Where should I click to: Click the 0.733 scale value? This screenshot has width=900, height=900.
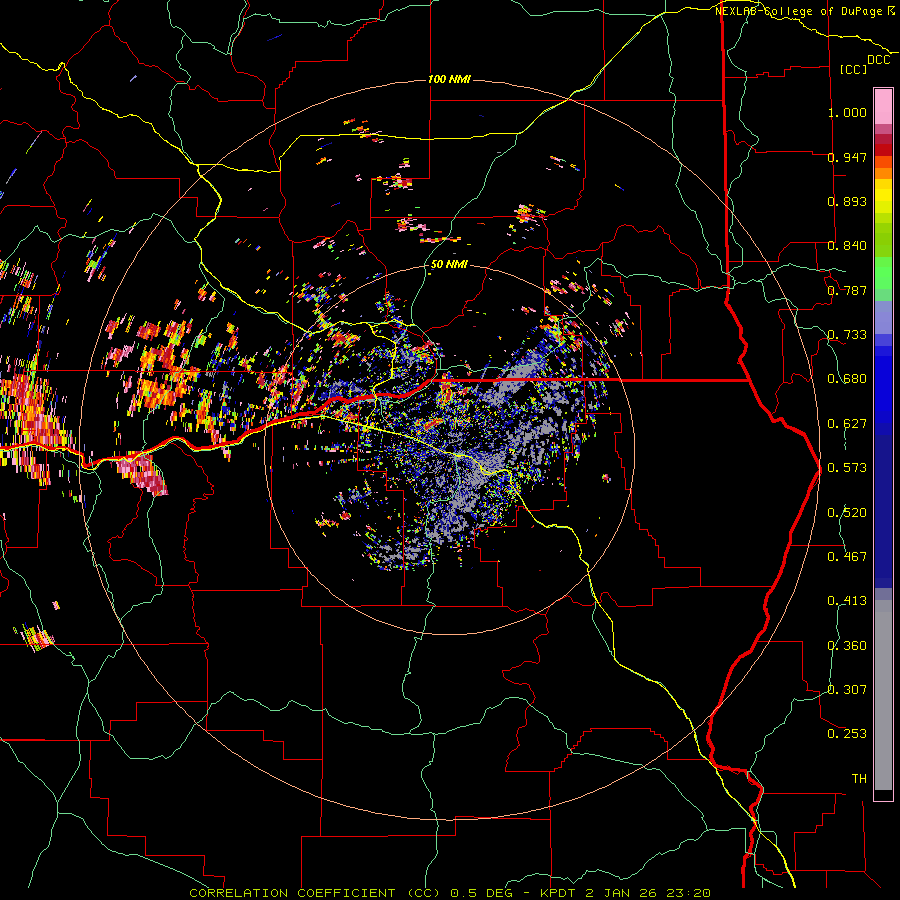pyautogui.click(x=847, y=335)
